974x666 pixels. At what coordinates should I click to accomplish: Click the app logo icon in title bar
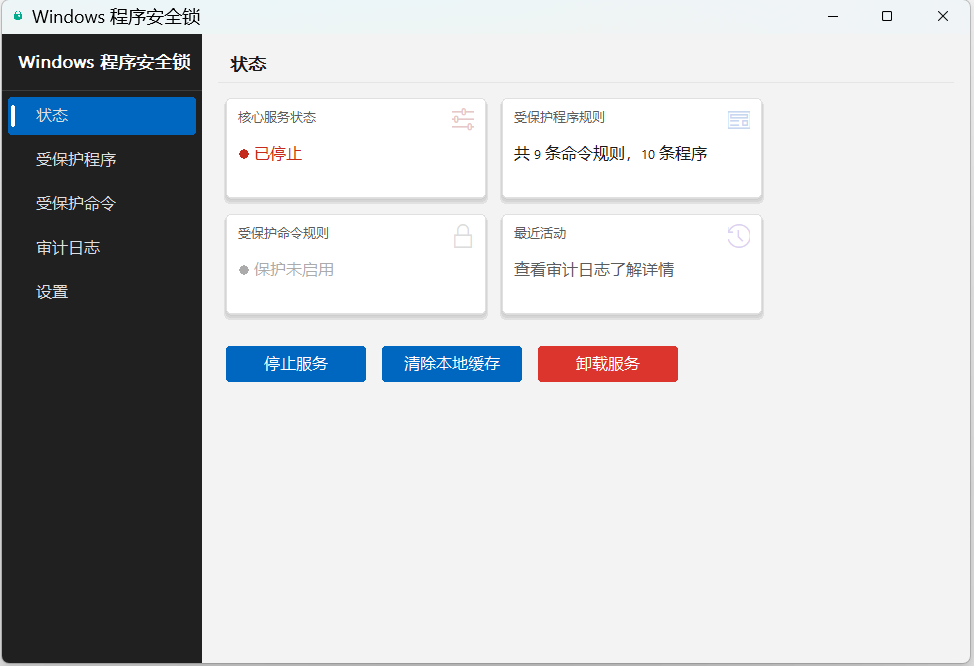tap(17, 16)
